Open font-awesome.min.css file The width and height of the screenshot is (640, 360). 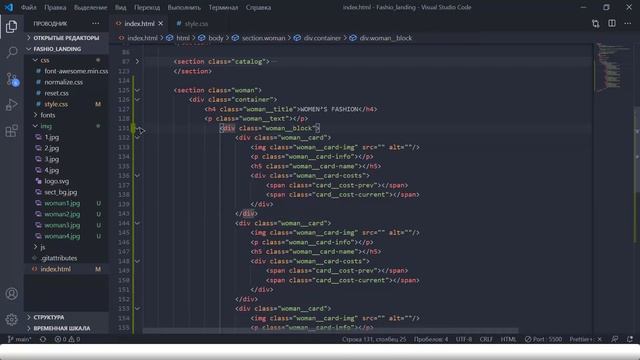click(x=76, y=71)
